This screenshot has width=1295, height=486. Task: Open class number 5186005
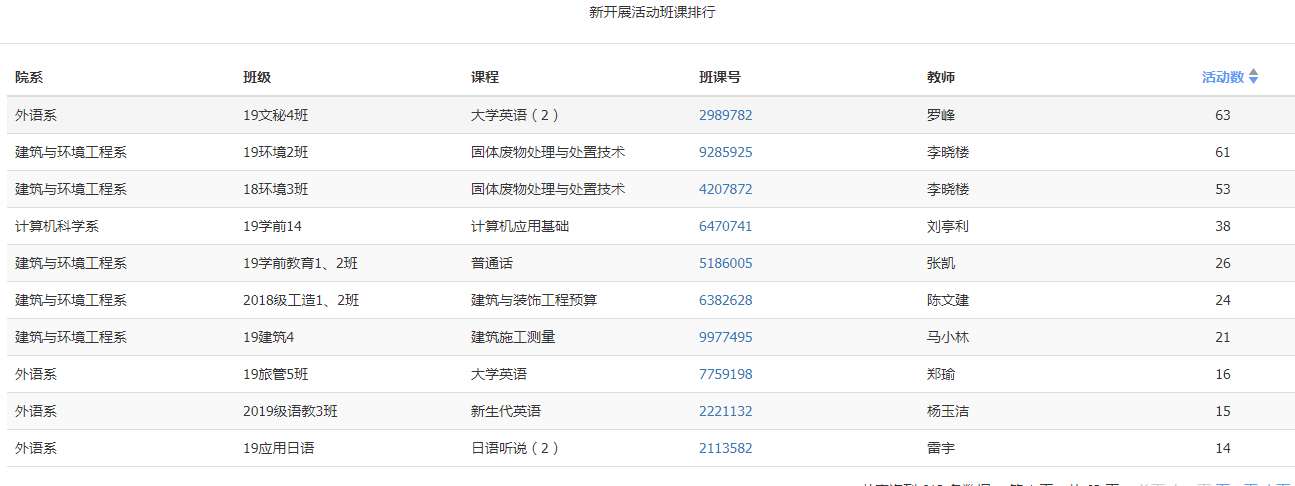[x=725, y=263]
